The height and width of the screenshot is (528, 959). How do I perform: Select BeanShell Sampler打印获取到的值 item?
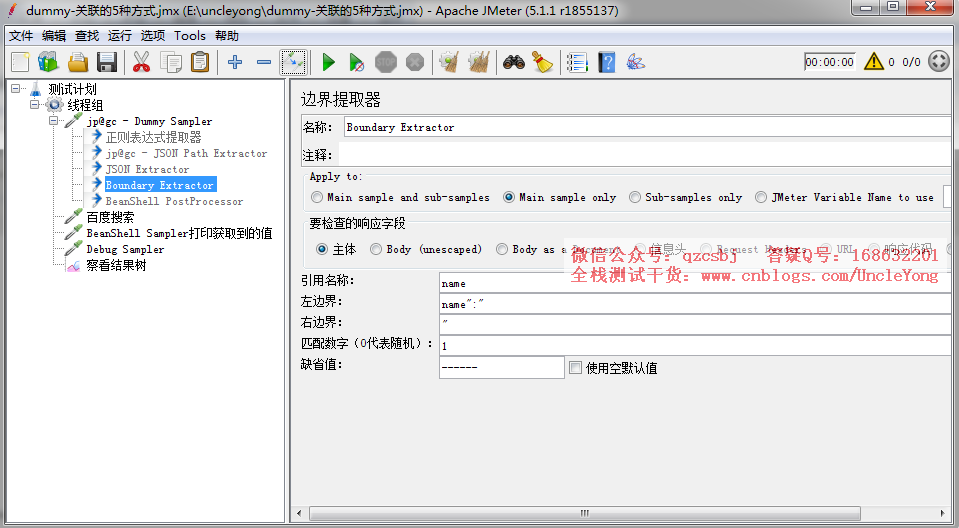[179, 232]
